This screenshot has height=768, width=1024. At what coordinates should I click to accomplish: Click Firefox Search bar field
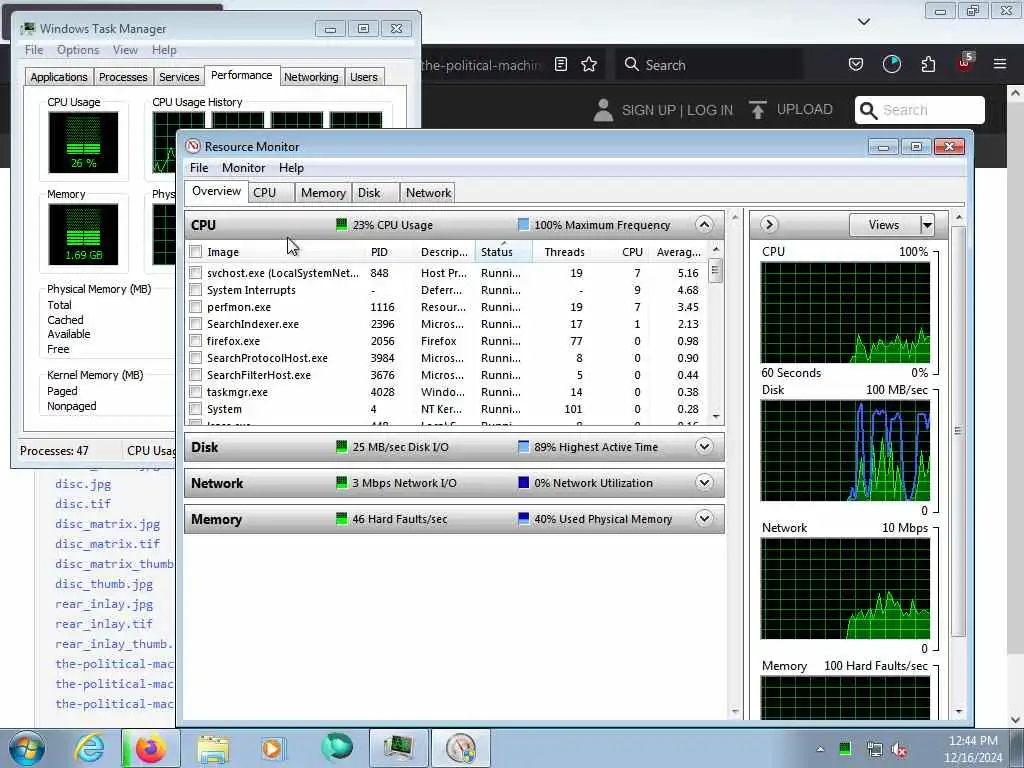[709, 65]
